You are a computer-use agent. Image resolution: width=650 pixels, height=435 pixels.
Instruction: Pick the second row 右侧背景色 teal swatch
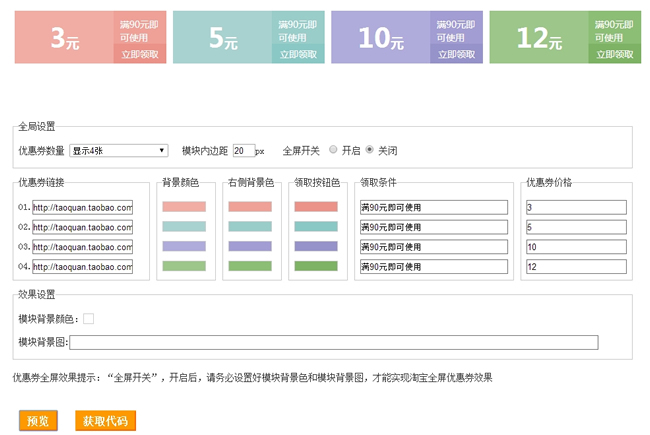coord(250,227)
